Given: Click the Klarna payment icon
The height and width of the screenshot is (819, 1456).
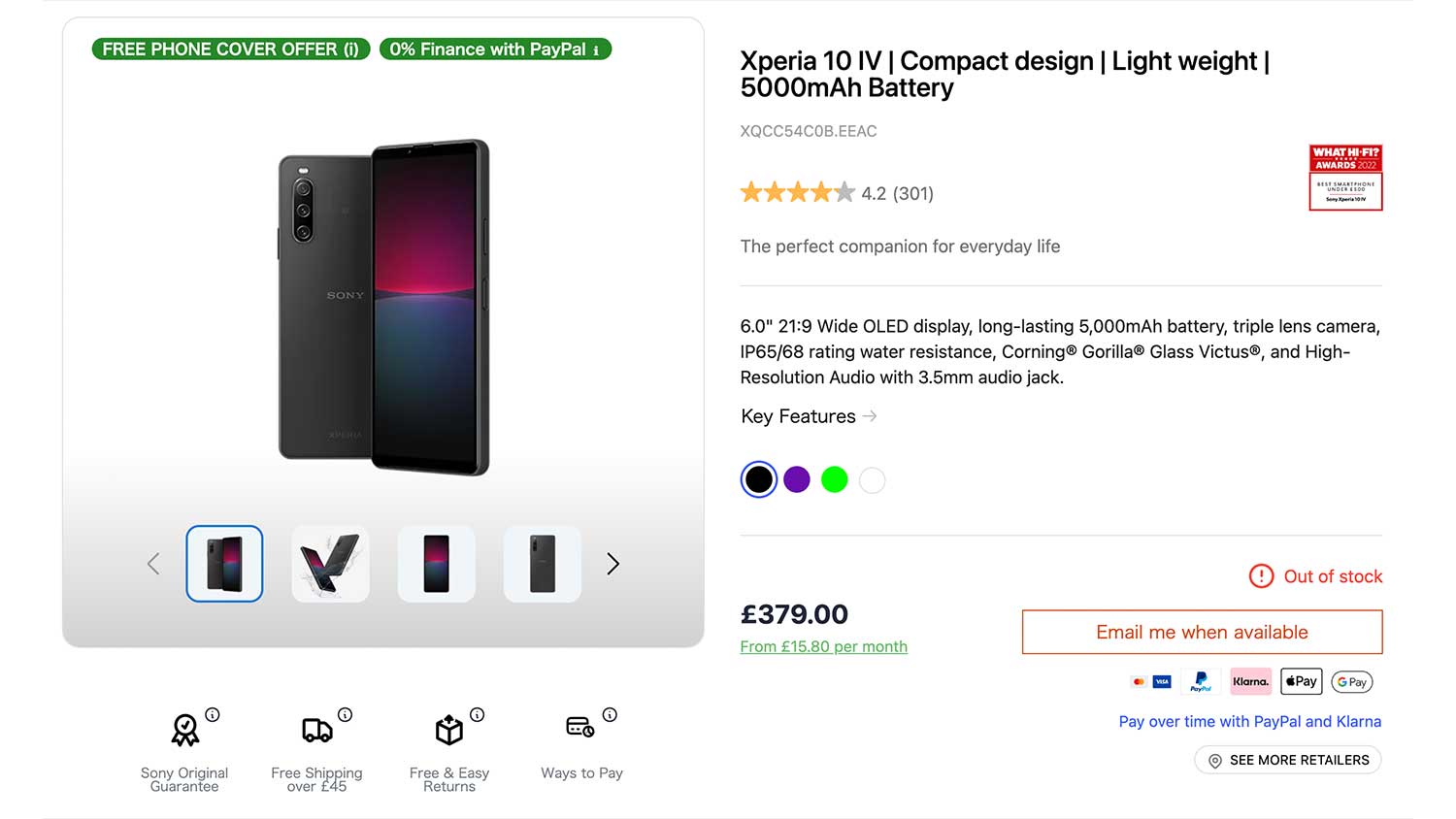Looking at the screenshot, I should click(1250, 681).
